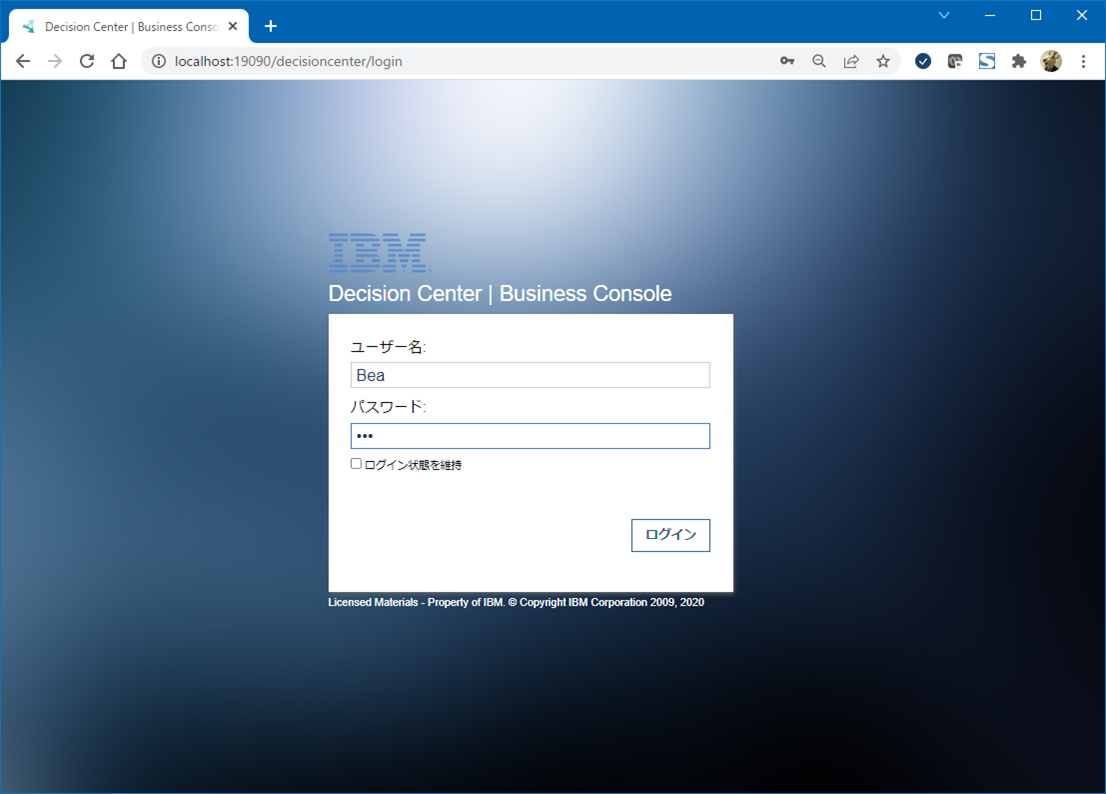Viewport: 1106px width, 794px height.
Task: Open the blue checkmark extension
Action: click(x=923, y=61)
